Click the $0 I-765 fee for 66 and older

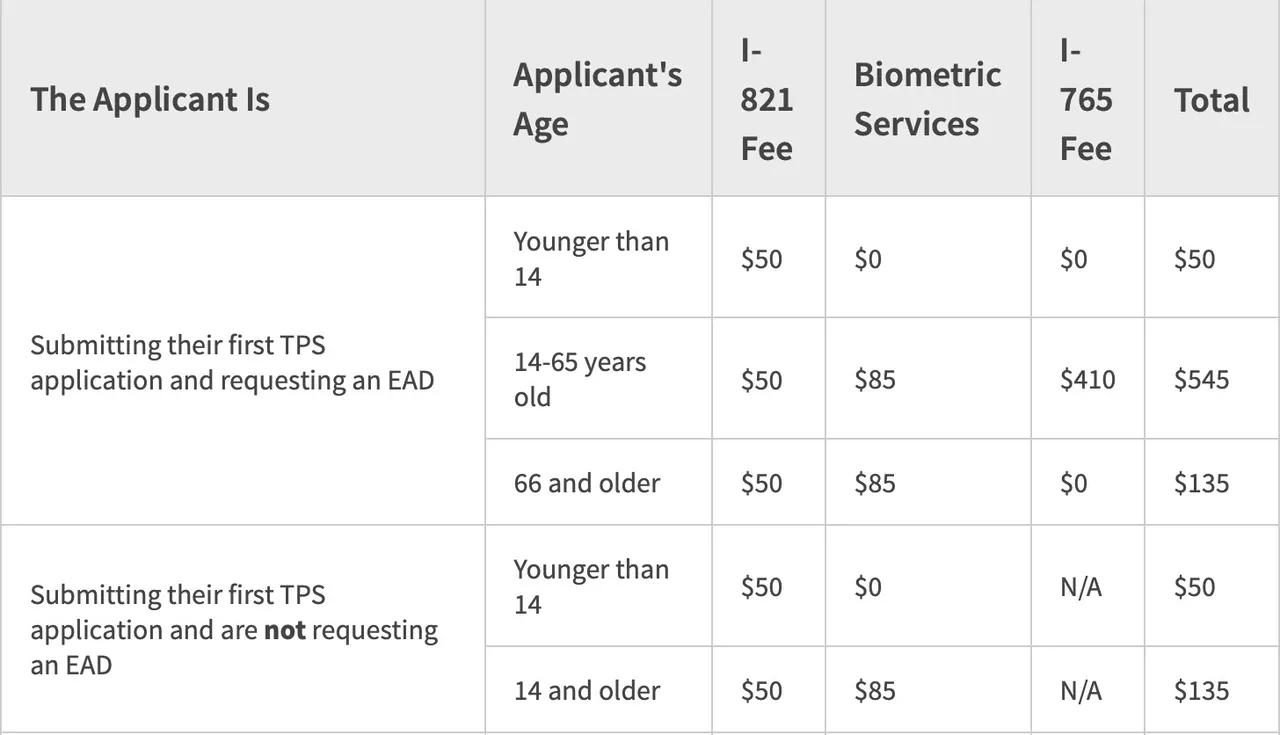tap(1074, 483)
